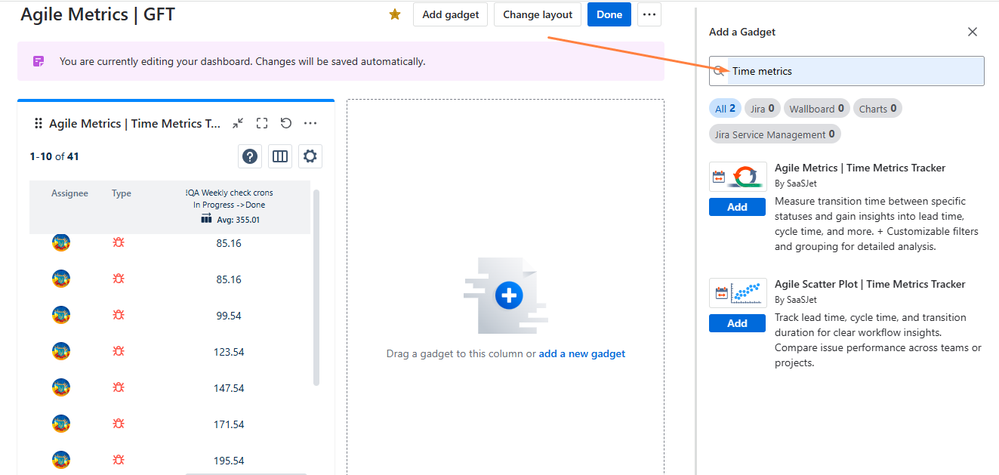Click the gadget table horizontal scrollbar
The width and height of the screenshot is (999, 475).
coord(246,473)
